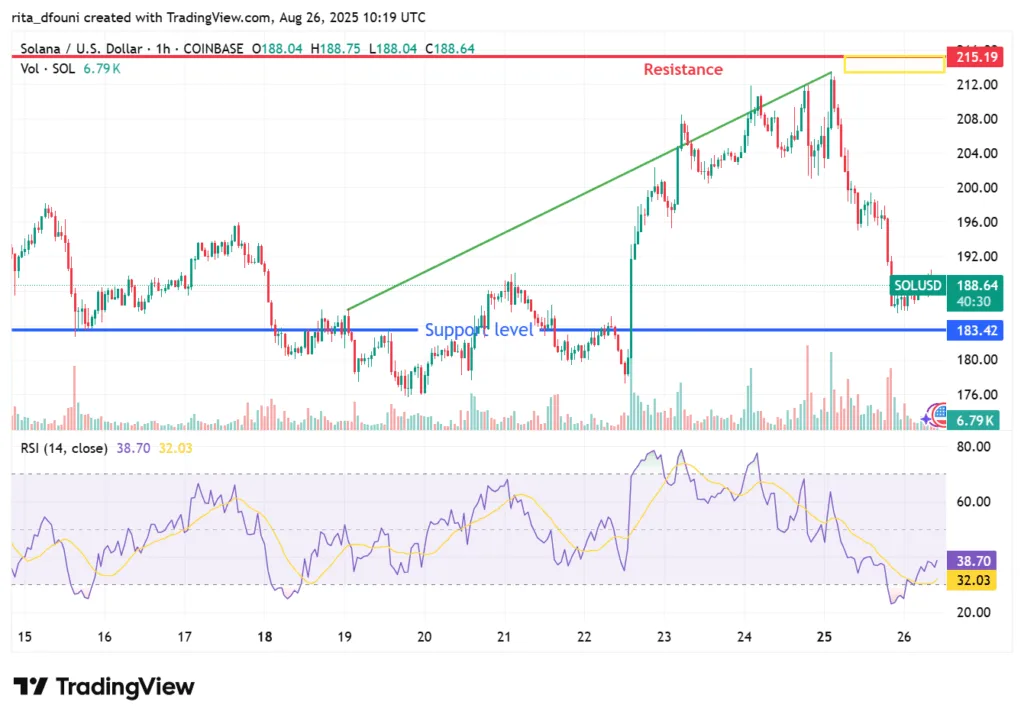Click date 21 on the time axis
1024x721 pixels.
pos(504,637)
